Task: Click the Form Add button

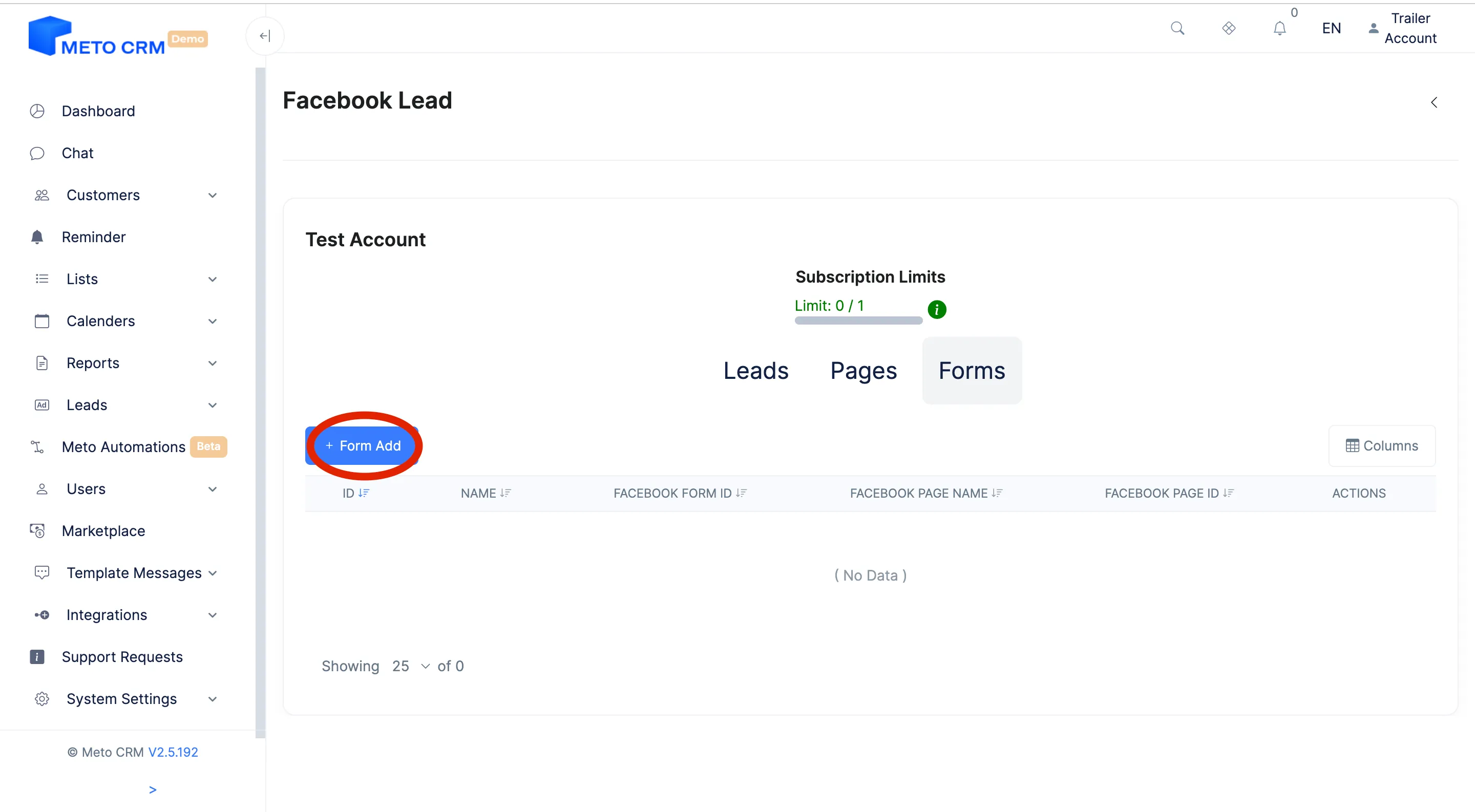Action: coord(363,446)
